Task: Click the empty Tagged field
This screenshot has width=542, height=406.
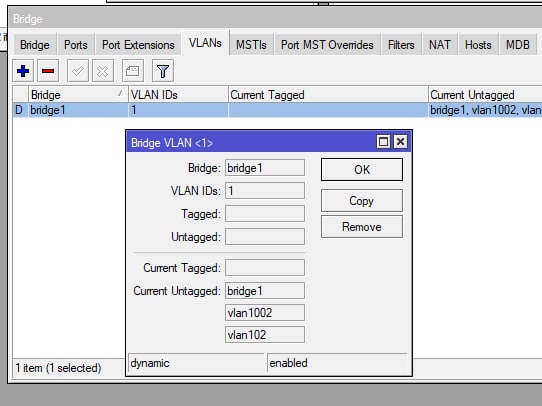Action: (265, 214)
